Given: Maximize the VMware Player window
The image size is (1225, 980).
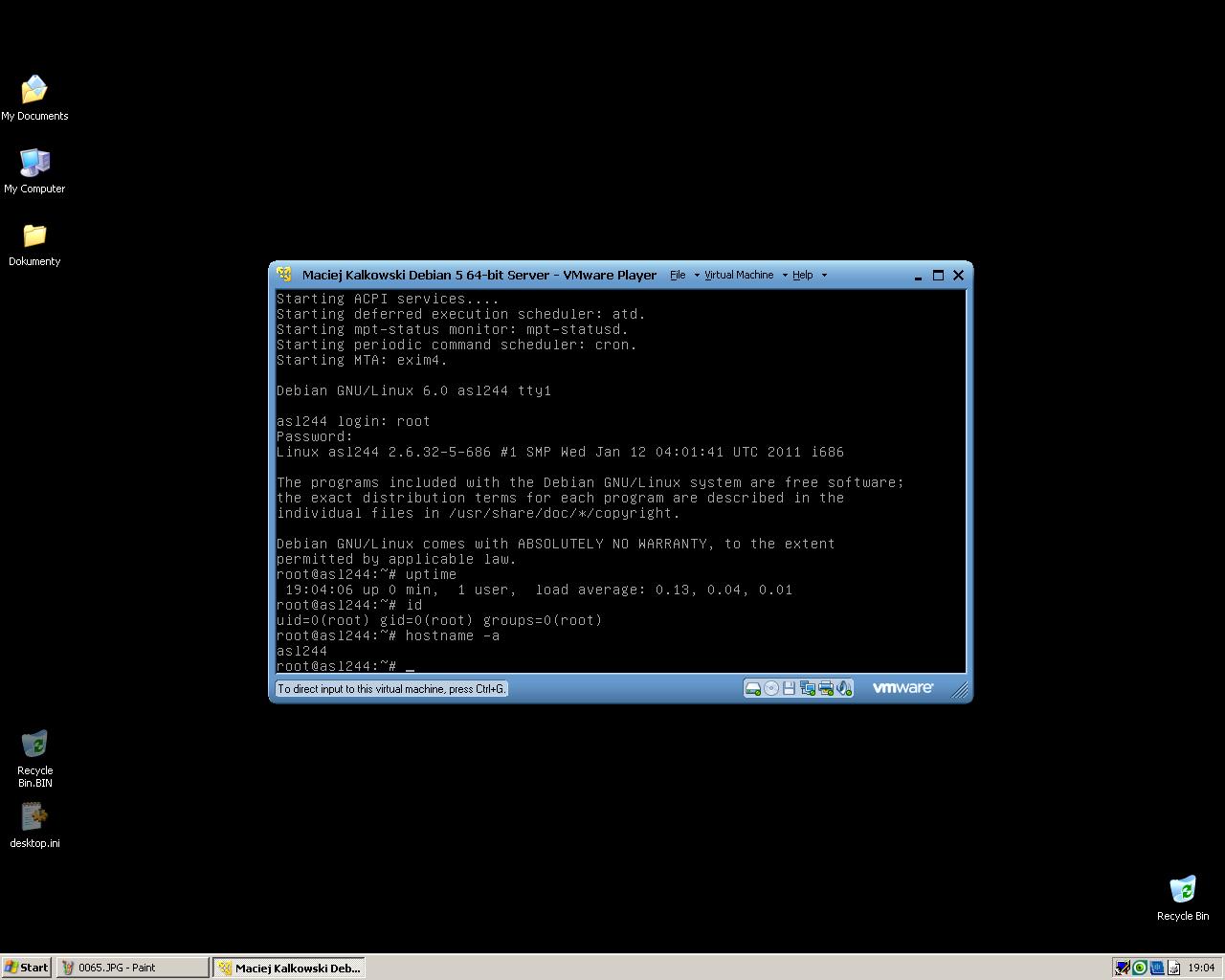Looking at the screenshot, I should (938, 276).
